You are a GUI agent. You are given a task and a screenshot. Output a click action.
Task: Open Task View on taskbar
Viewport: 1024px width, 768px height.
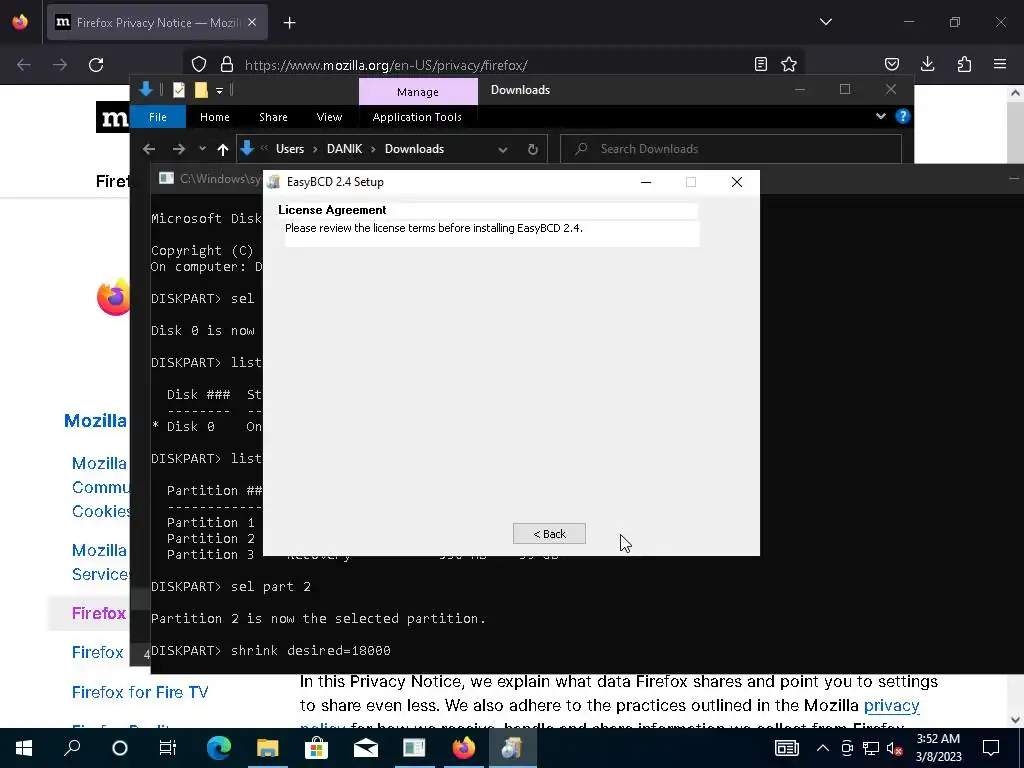[168, 748]
